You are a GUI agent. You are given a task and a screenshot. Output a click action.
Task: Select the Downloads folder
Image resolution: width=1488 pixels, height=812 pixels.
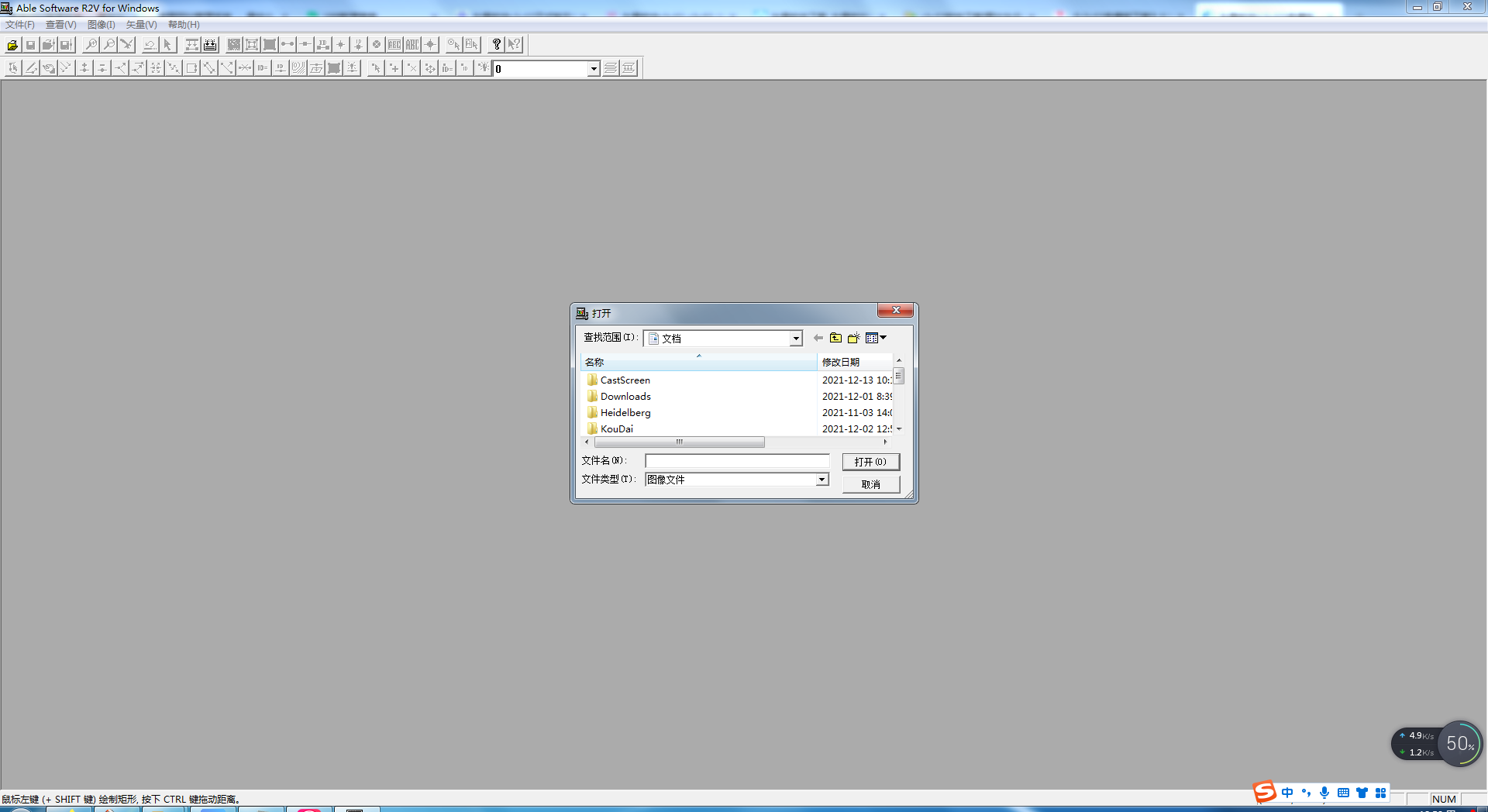coord(625,397)
